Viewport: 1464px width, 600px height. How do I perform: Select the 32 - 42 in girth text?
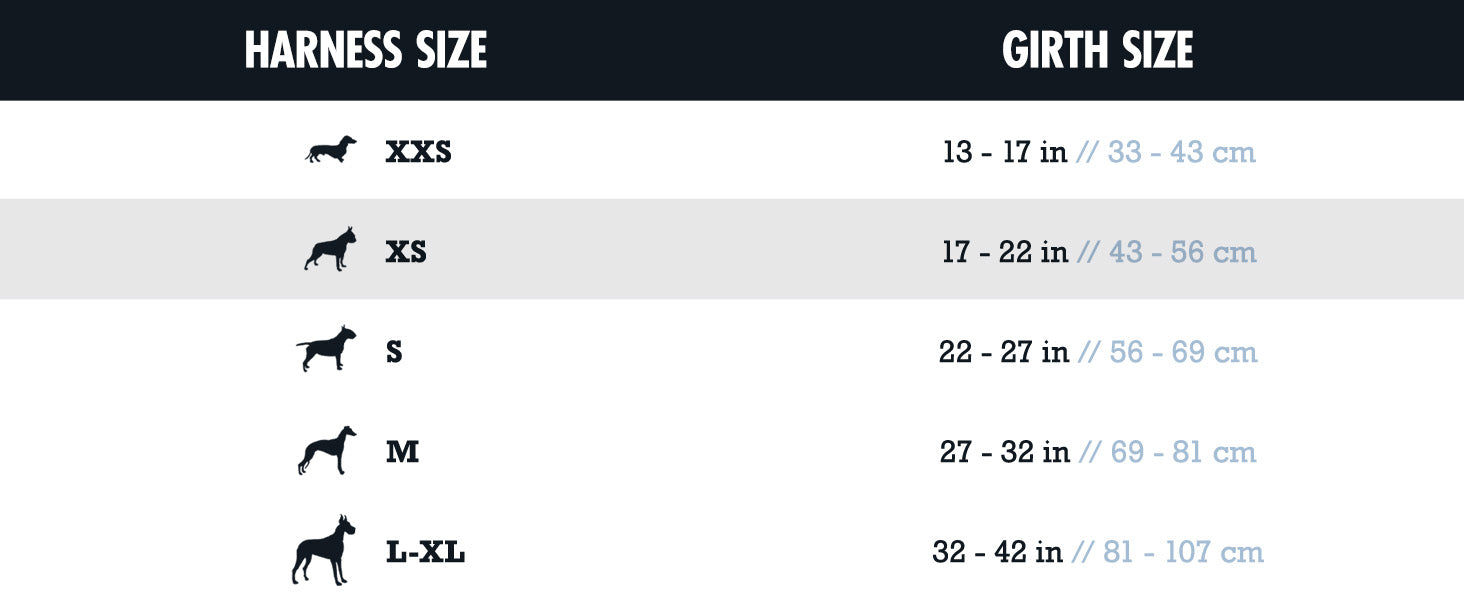pos(997,552)
